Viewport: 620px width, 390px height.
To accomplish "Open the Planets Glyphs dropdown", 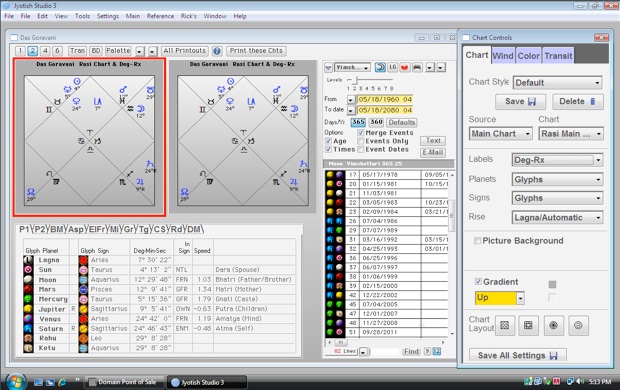I will pos(557,180).
